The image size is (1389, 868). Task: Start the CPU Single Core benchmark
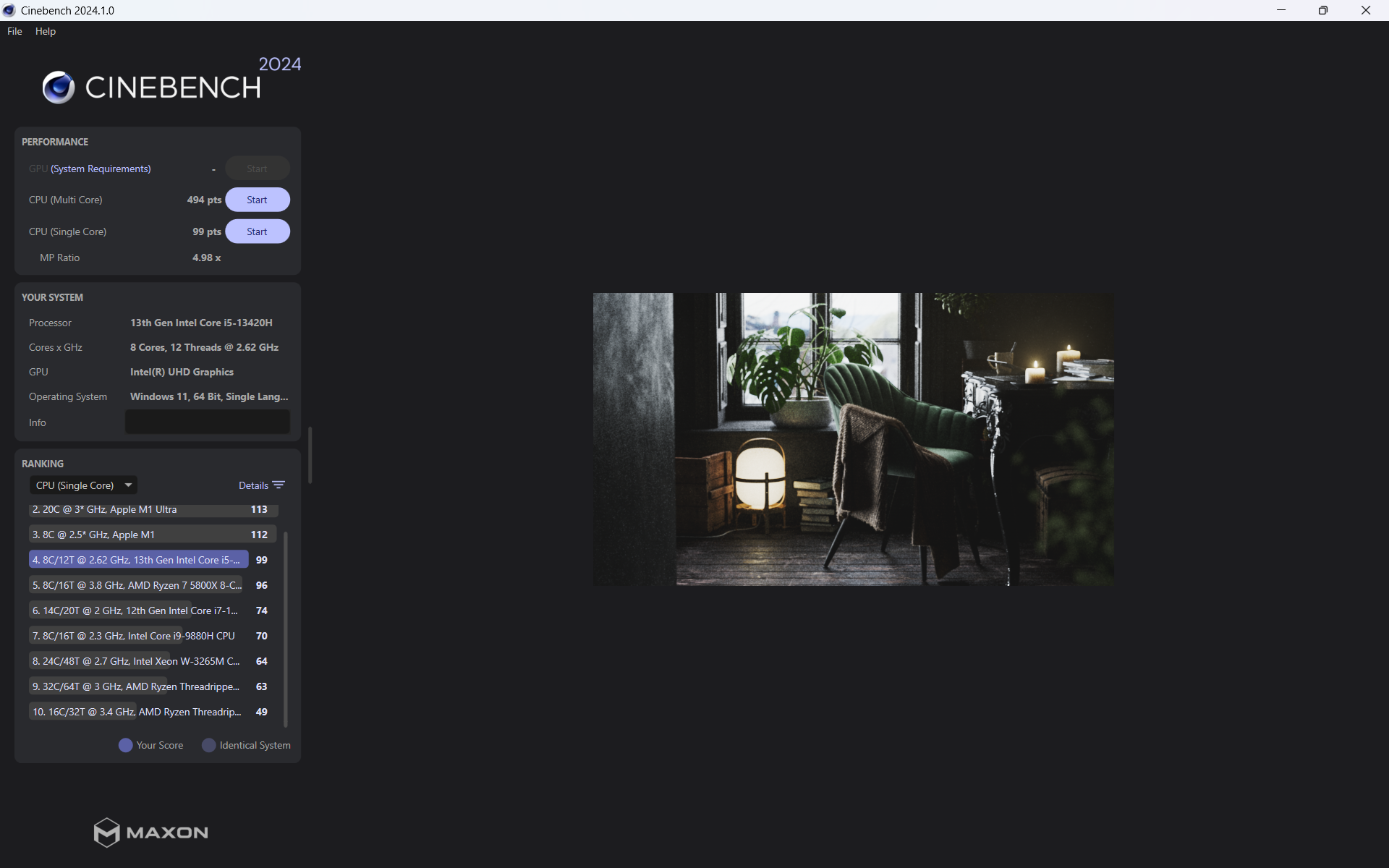point(257,231)
